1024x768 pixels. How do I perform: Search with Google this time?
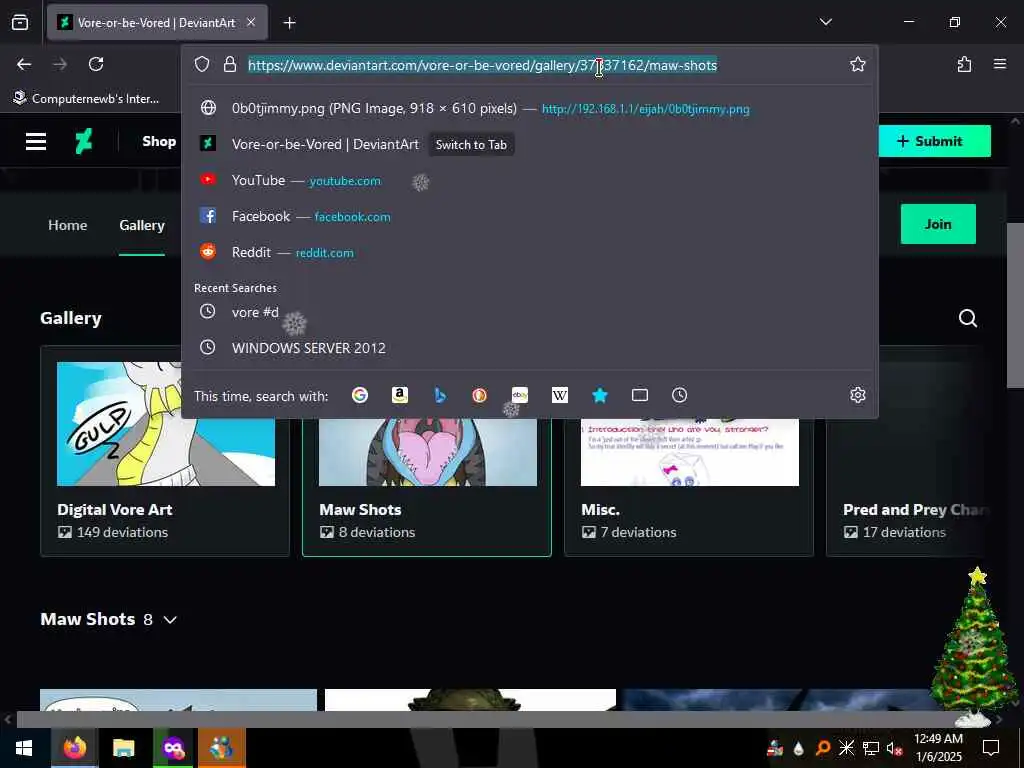pos(360,395)
